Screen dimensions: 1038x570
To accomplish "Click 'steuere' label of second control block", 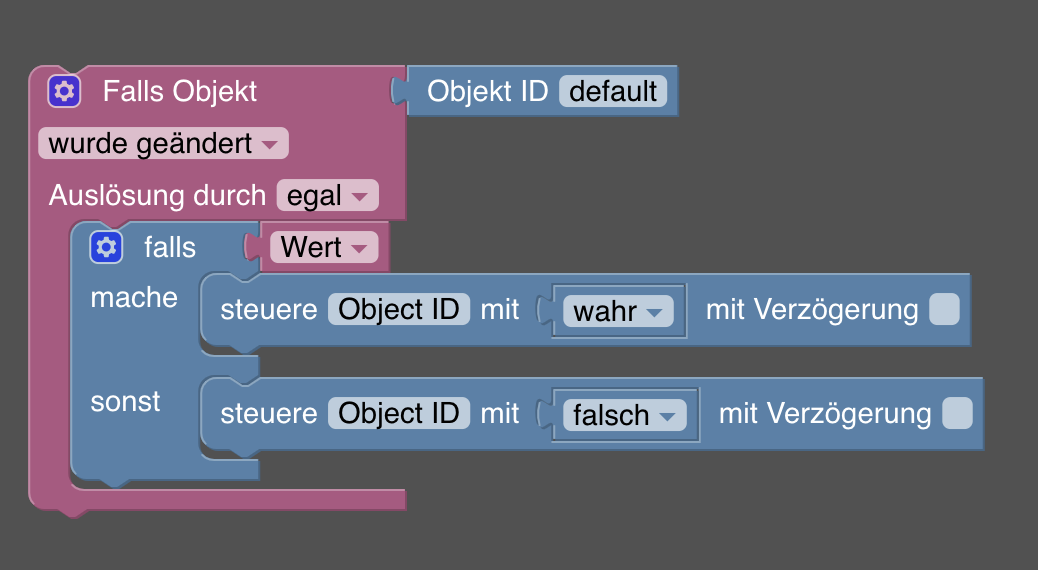I will pos(269,414).
